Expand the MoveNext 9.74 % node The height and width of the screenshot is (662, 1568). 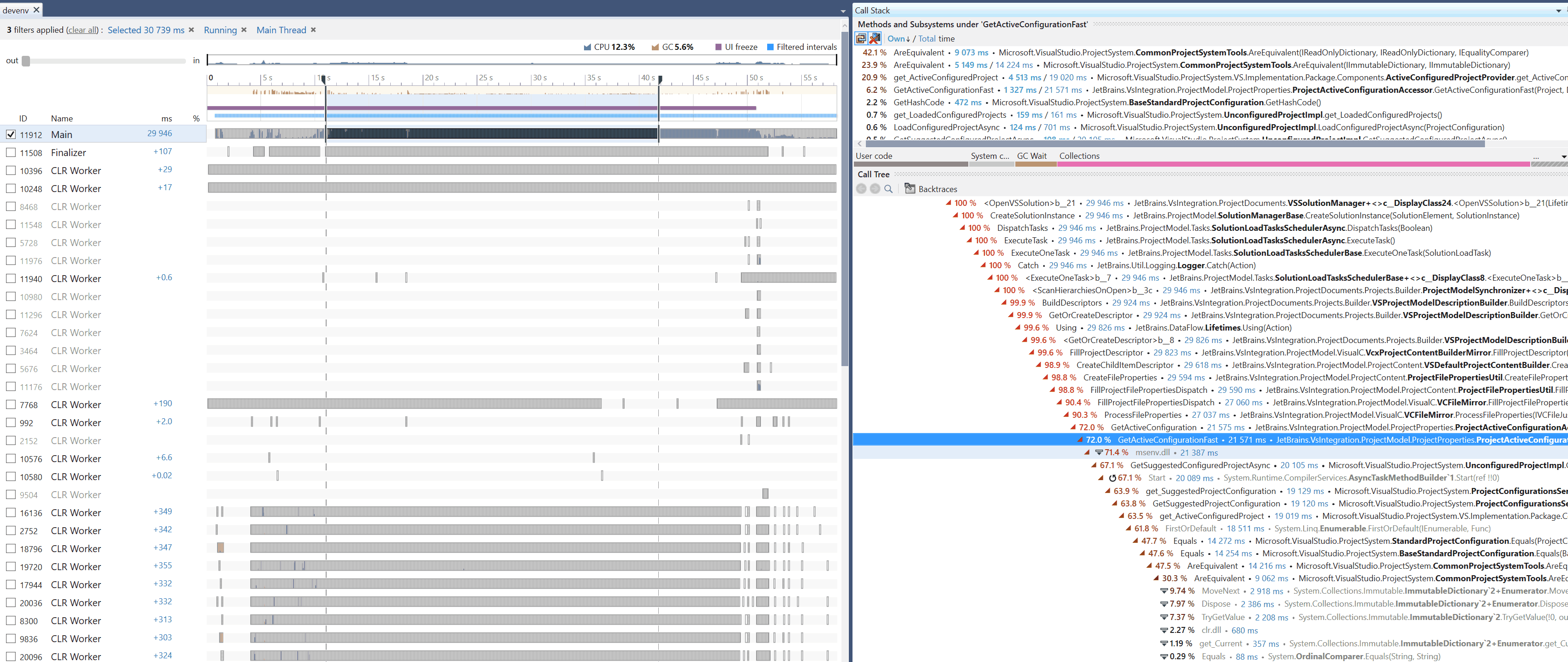pos(1164,591)
